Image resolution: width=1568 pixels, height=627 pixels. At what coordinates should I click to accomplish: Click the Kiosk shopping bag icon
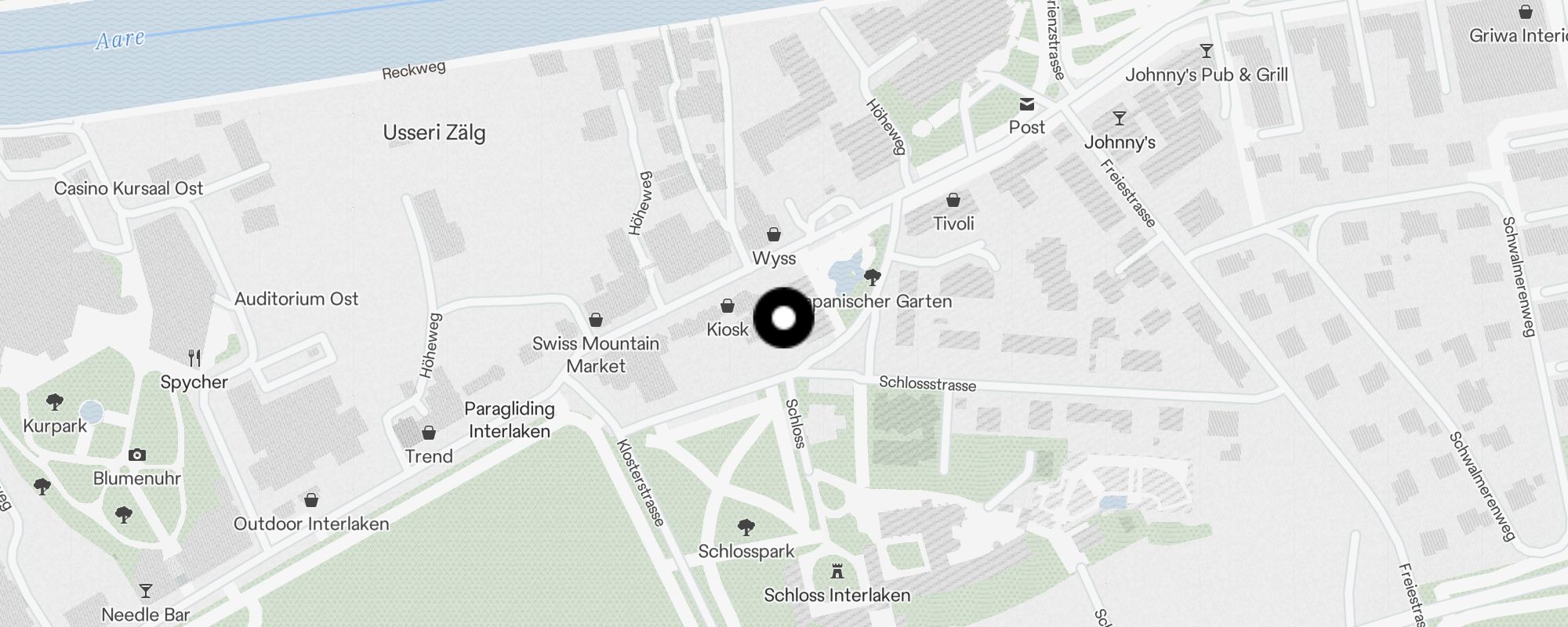728,306
